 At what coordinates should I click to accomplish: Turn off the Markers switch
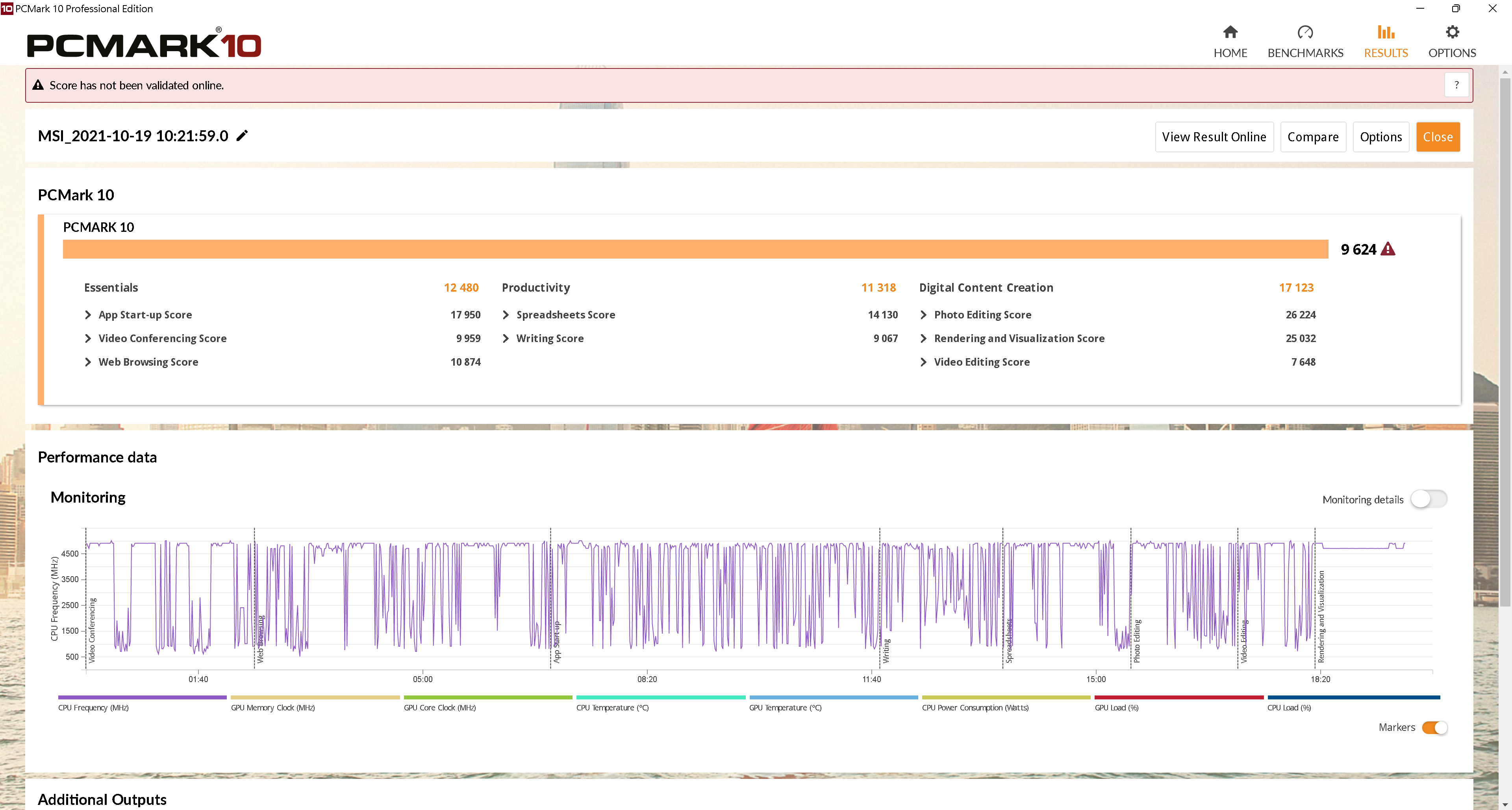click(x=1434, y=727)
